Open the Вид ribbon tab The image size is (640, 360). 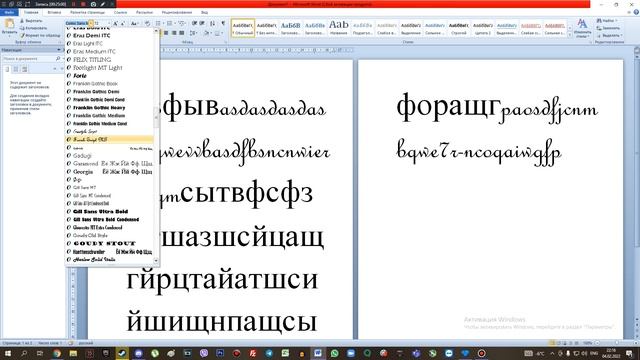(204, 12)
